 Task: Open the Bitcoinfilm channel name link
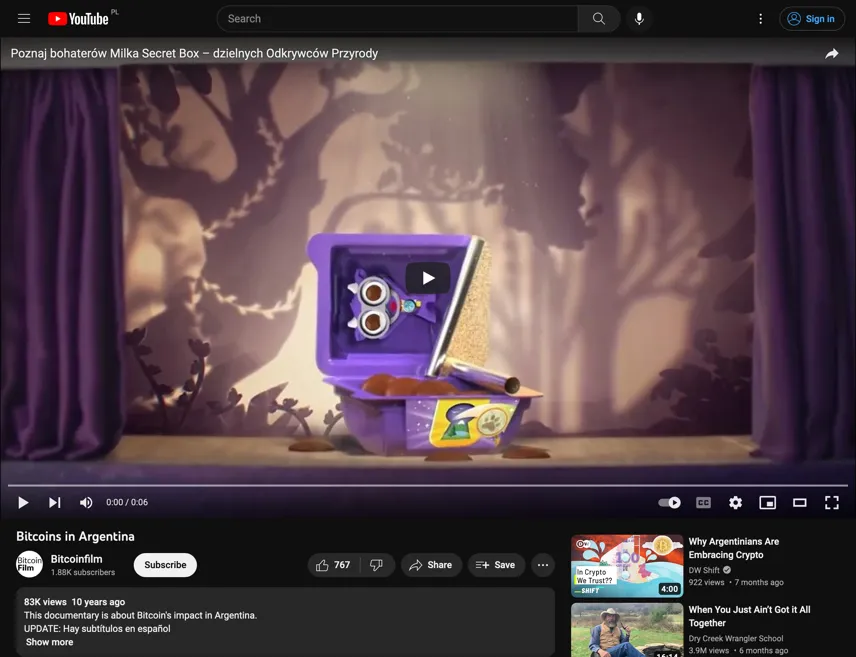pos(76,559)
